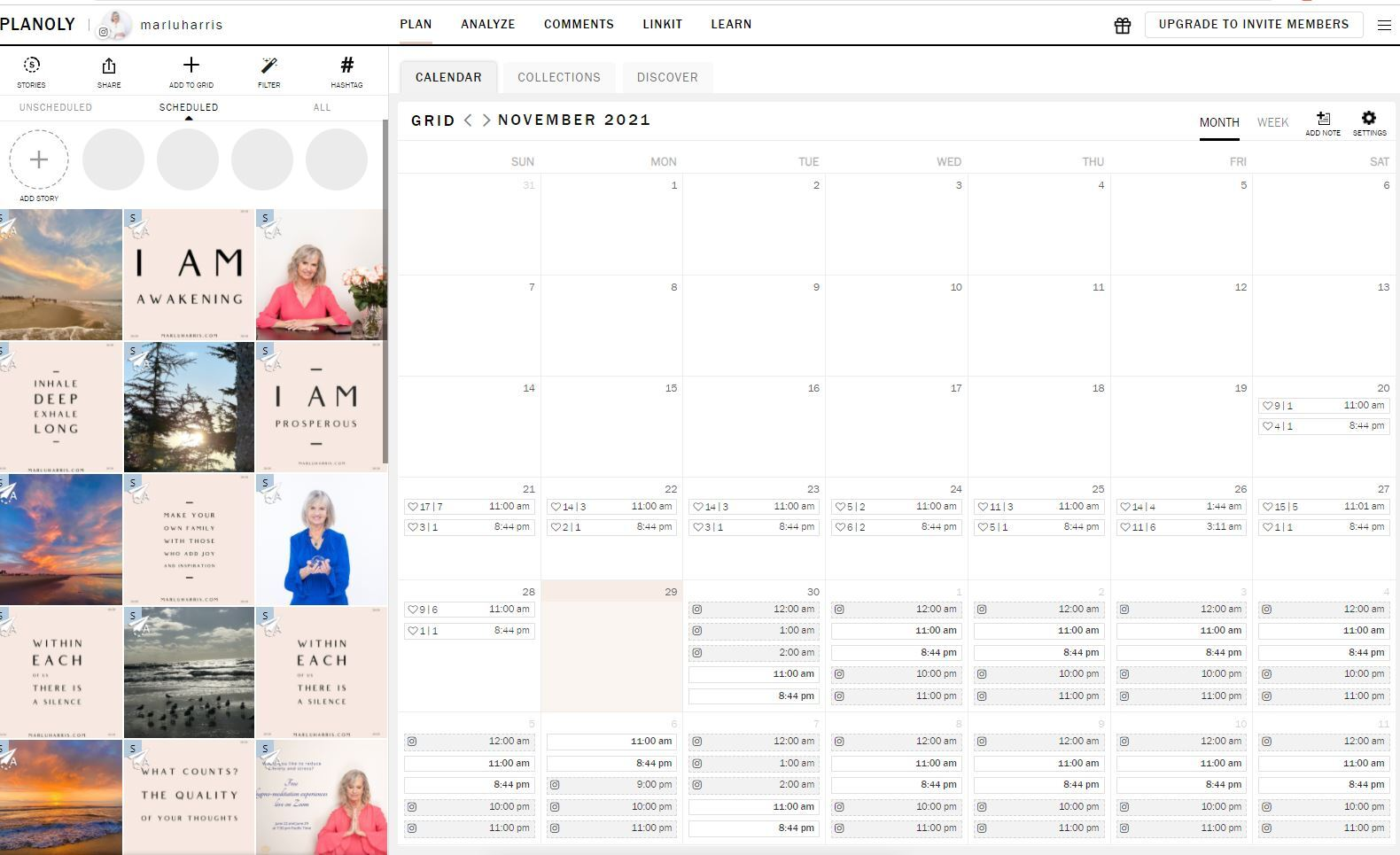1400x855 pixels.
Task: Select the Collections tab
Action: pyautogui.click(x=559, y=77)
